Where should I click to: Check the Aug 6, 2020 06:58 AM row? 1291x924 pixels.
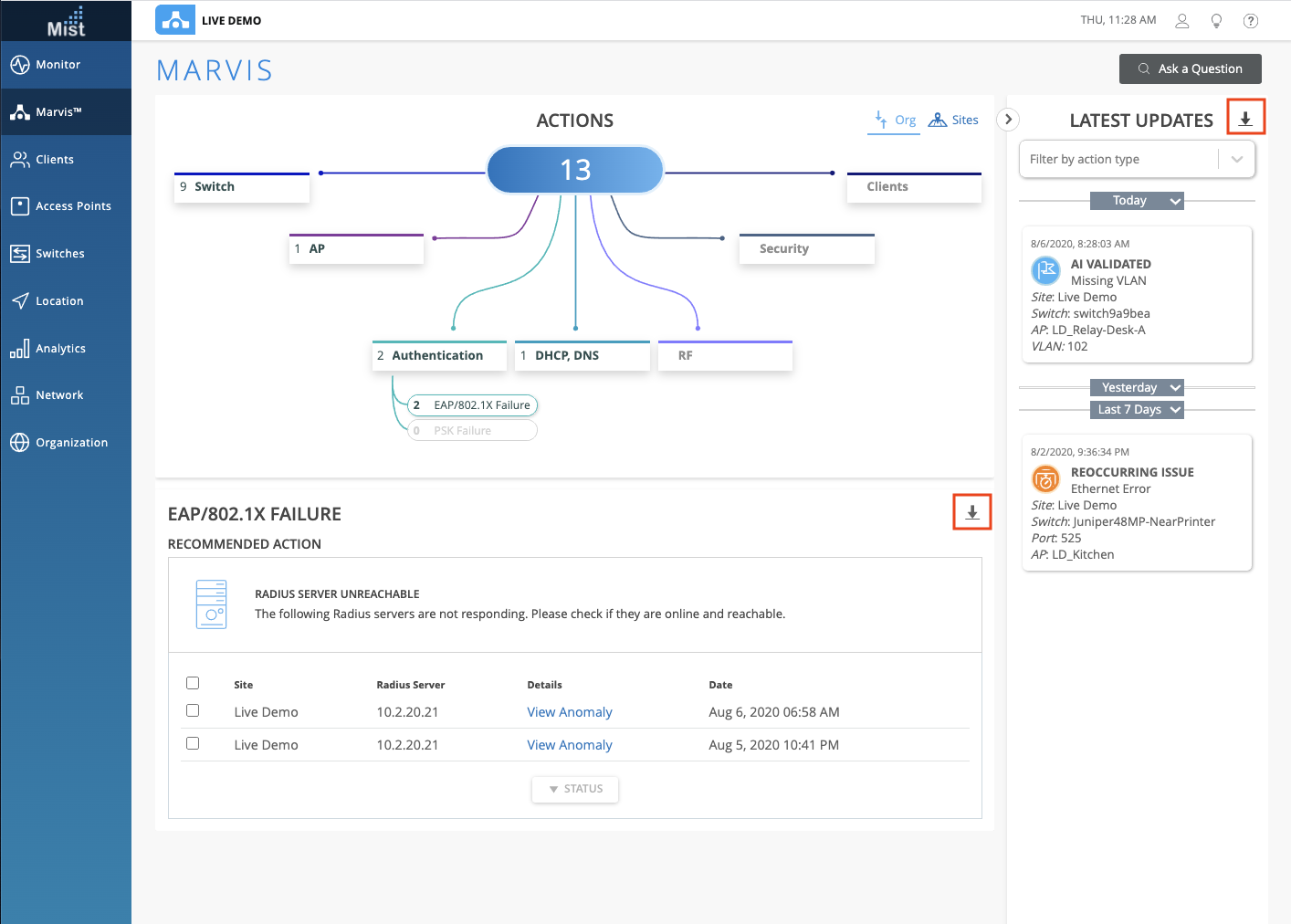[x=193, y=710]
